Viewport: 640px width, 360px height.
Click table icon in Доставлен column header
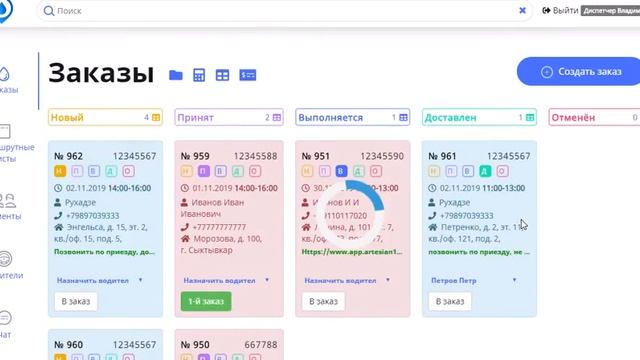[x=530, y=118]
